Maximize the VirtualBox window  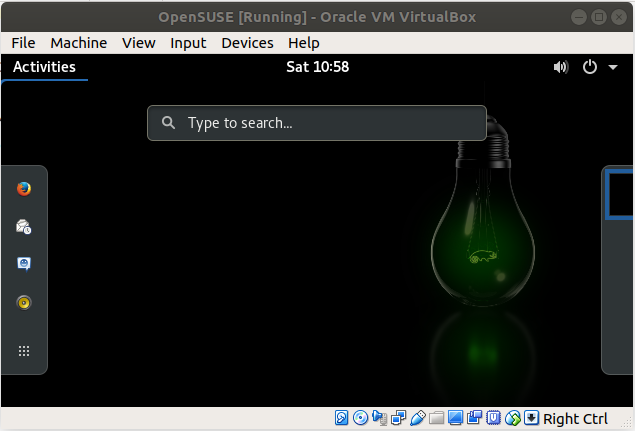pos(599,17)
